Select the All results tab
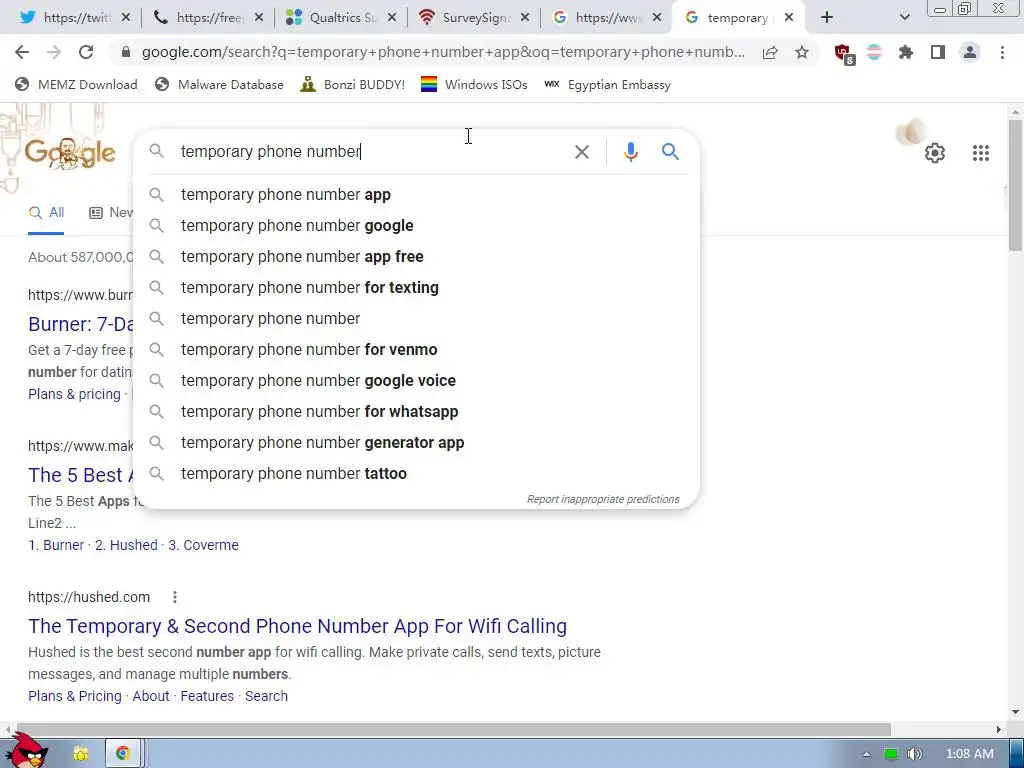Viewport: 1024px width, 768px height. coord(46,212)
